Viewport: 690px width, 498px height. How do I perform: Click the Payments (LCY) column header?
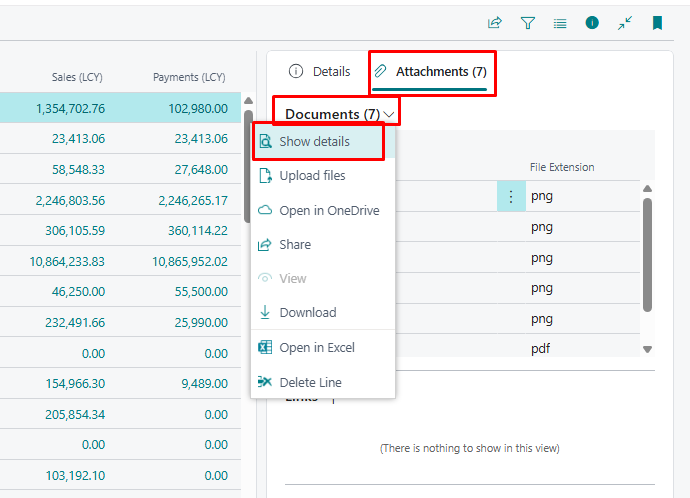189,77
